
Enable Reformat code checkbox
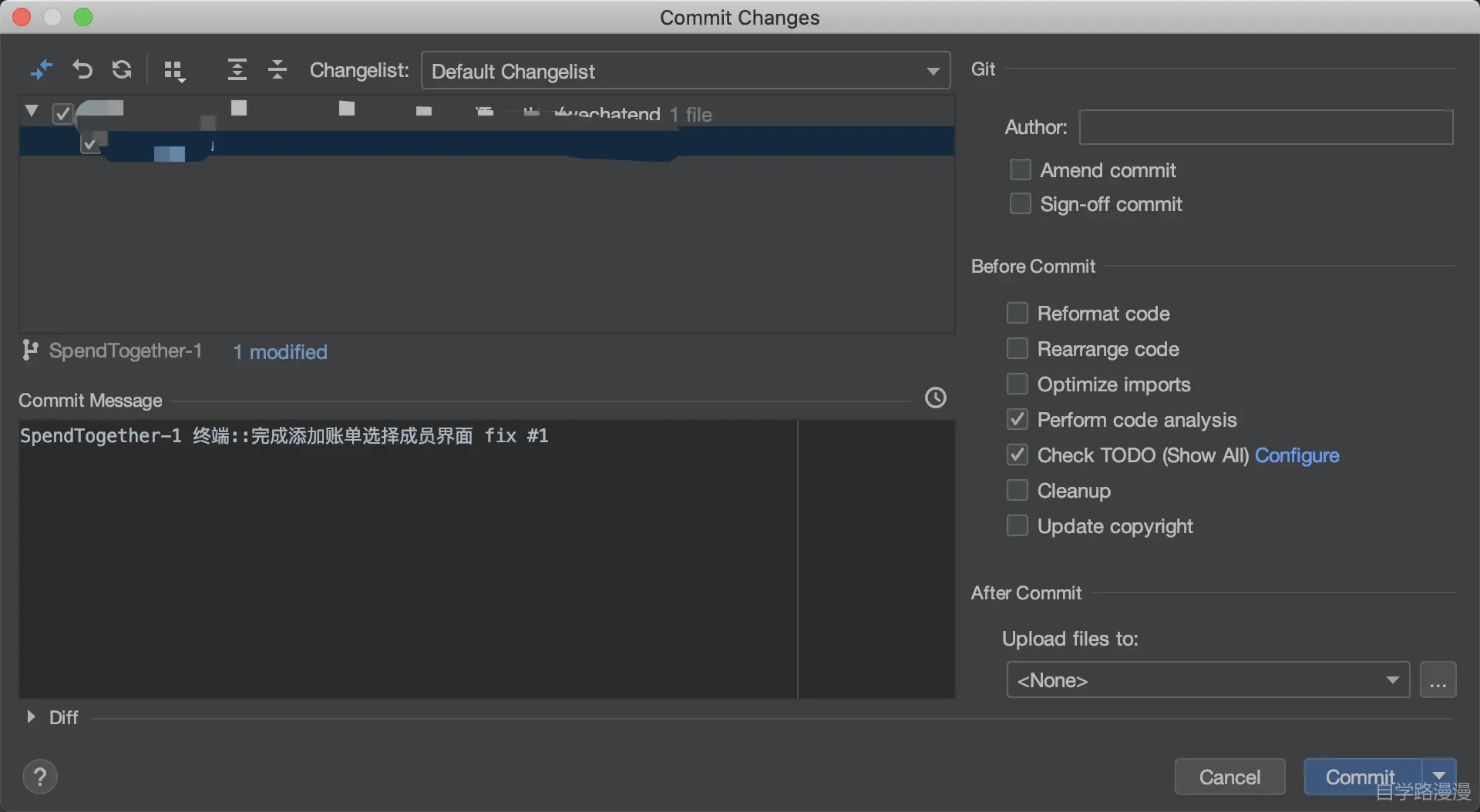point(1017,313)
